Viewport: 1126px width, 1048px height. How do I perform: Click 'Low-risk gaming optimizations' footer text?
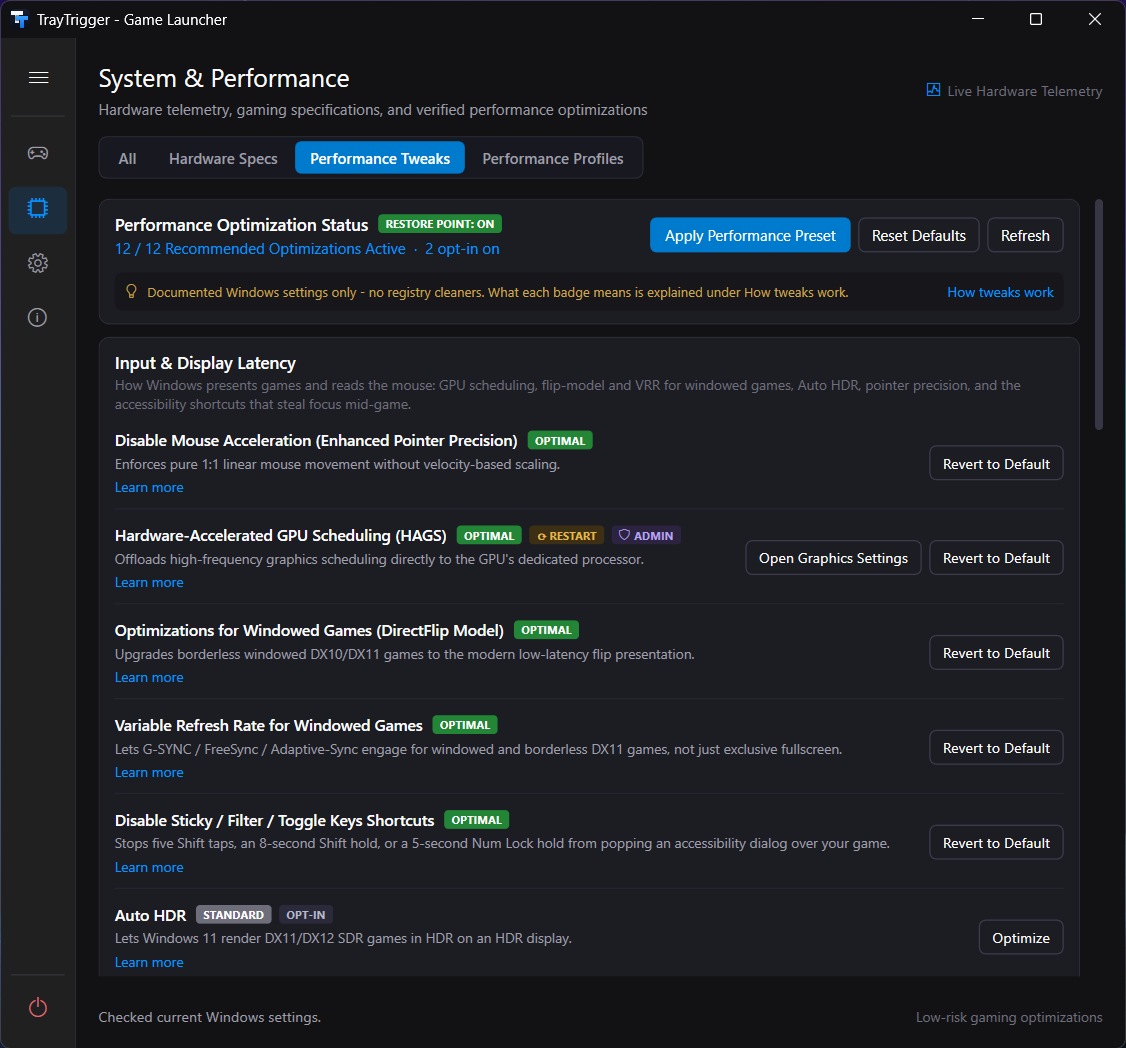(1009, 1017)
